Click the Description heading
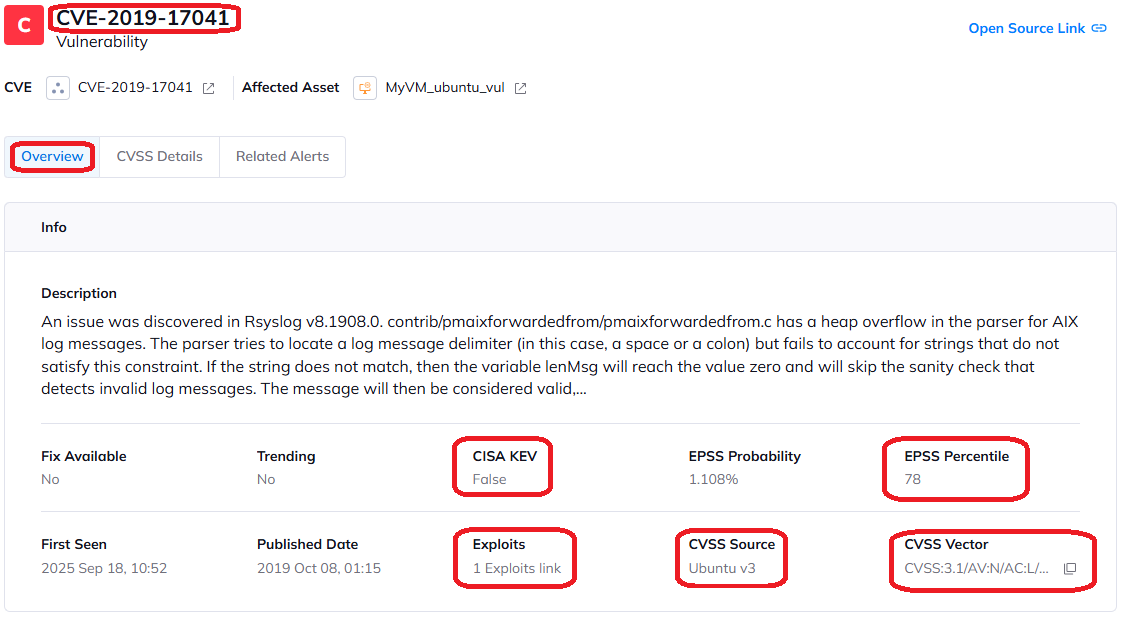This screenshot has width=1125, height=620. 79,293
